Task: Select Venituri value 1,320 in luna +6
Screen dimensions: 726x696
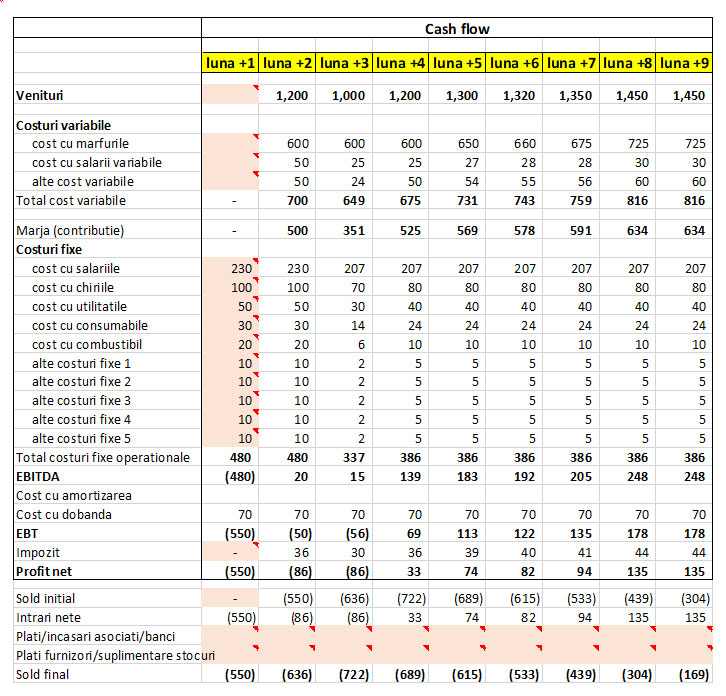Action: (x=515, y=96)
